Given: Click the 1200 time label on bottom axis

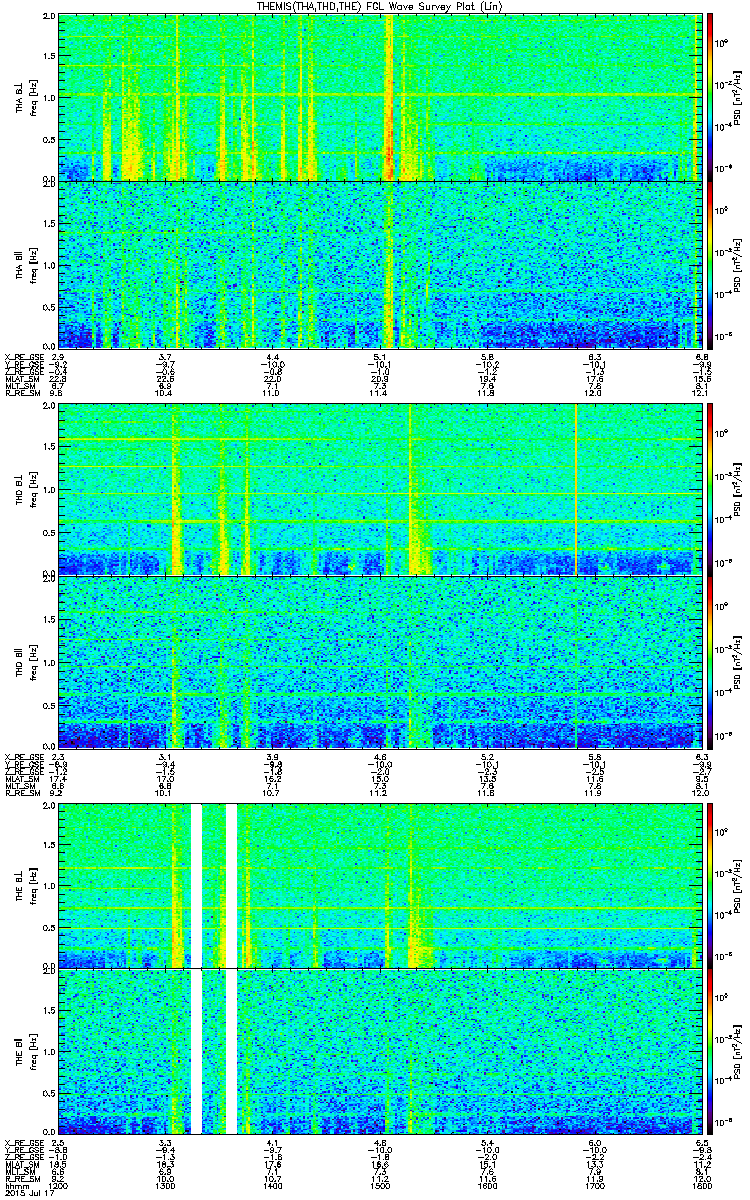Looking at the screenshot, I should 58,1185.
